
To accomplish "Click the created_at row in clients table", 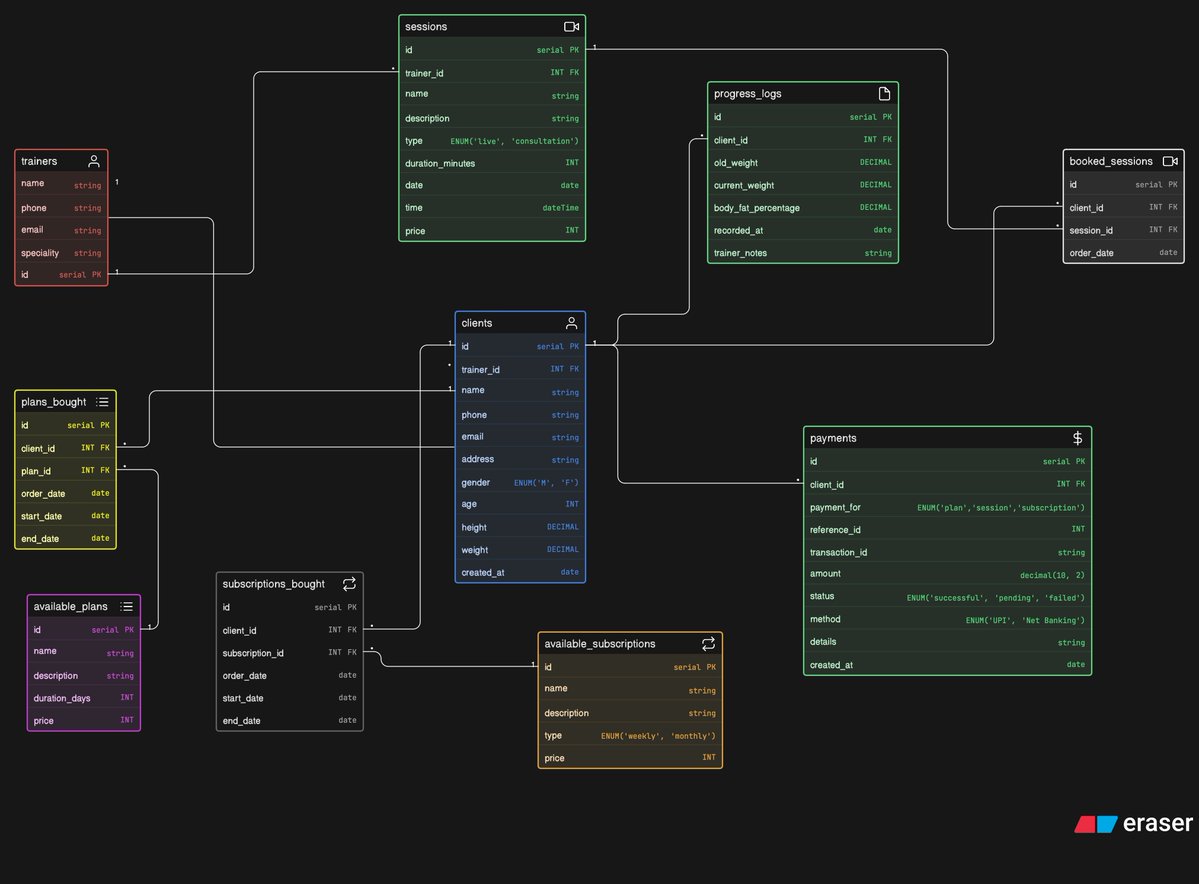I will click(520, 572).
